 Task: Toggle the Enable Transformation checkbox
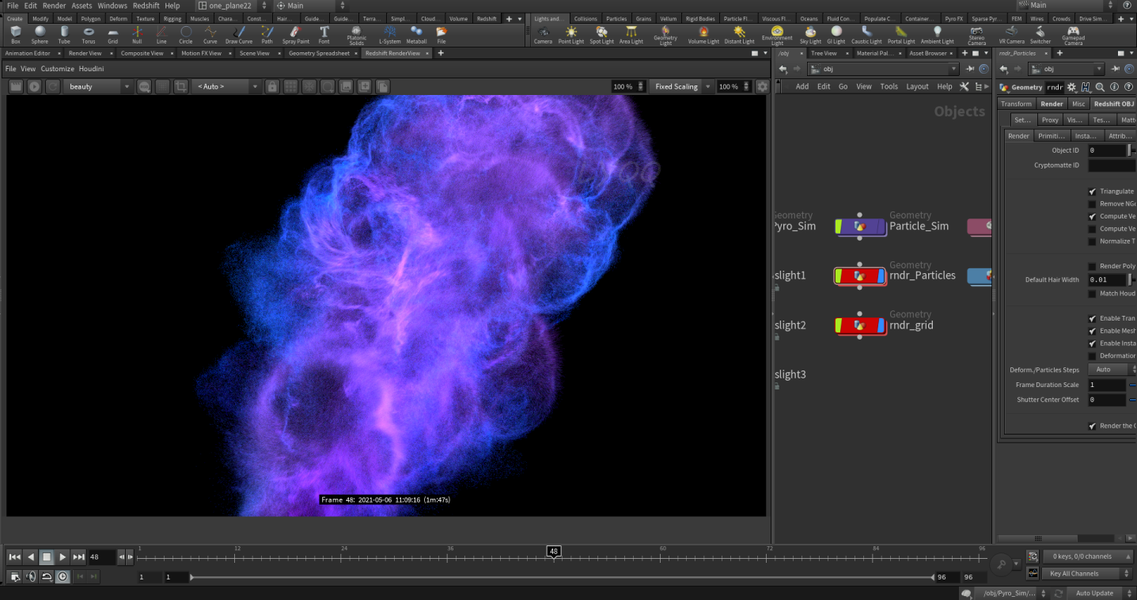[1092, 319]
